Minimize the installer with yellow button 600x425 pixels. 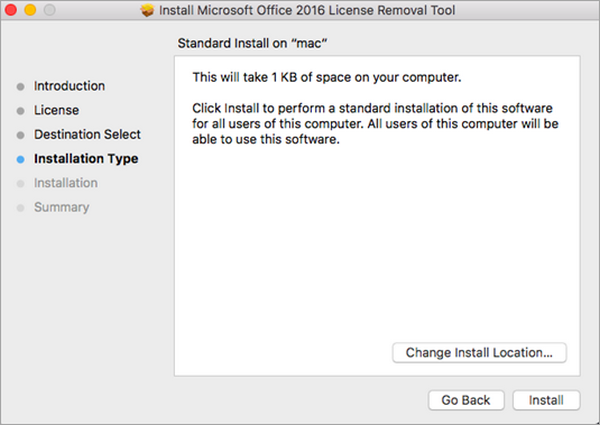coord(30,10)
